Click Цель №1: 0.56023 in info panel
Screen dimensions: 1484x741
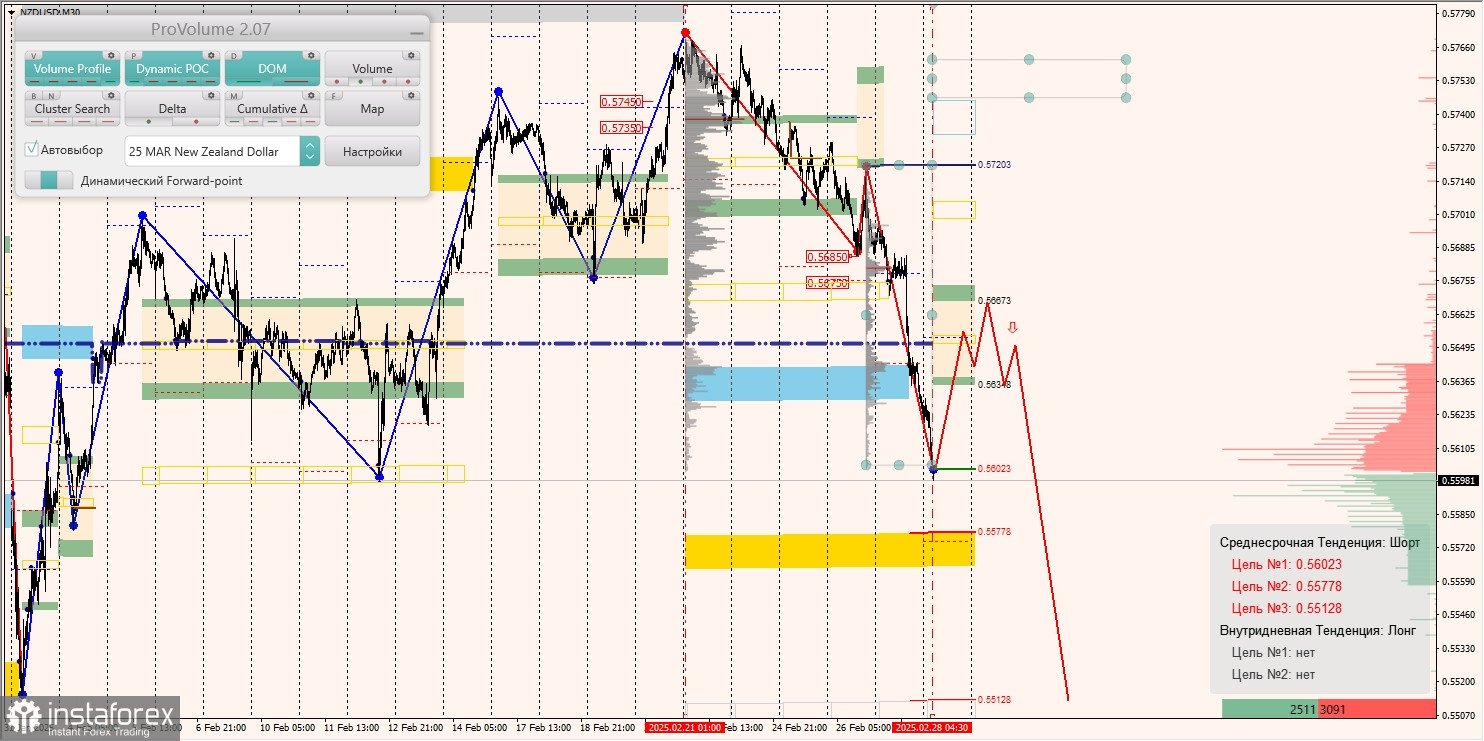click(1285, 564)
